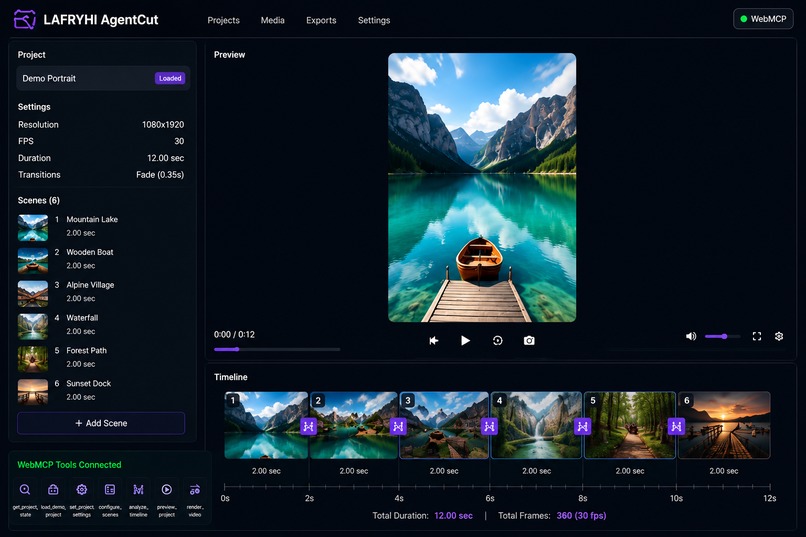The width and height of the screenshot is (806, 537).
Task: Open the Settings menu in top bar
Action: 374,20
